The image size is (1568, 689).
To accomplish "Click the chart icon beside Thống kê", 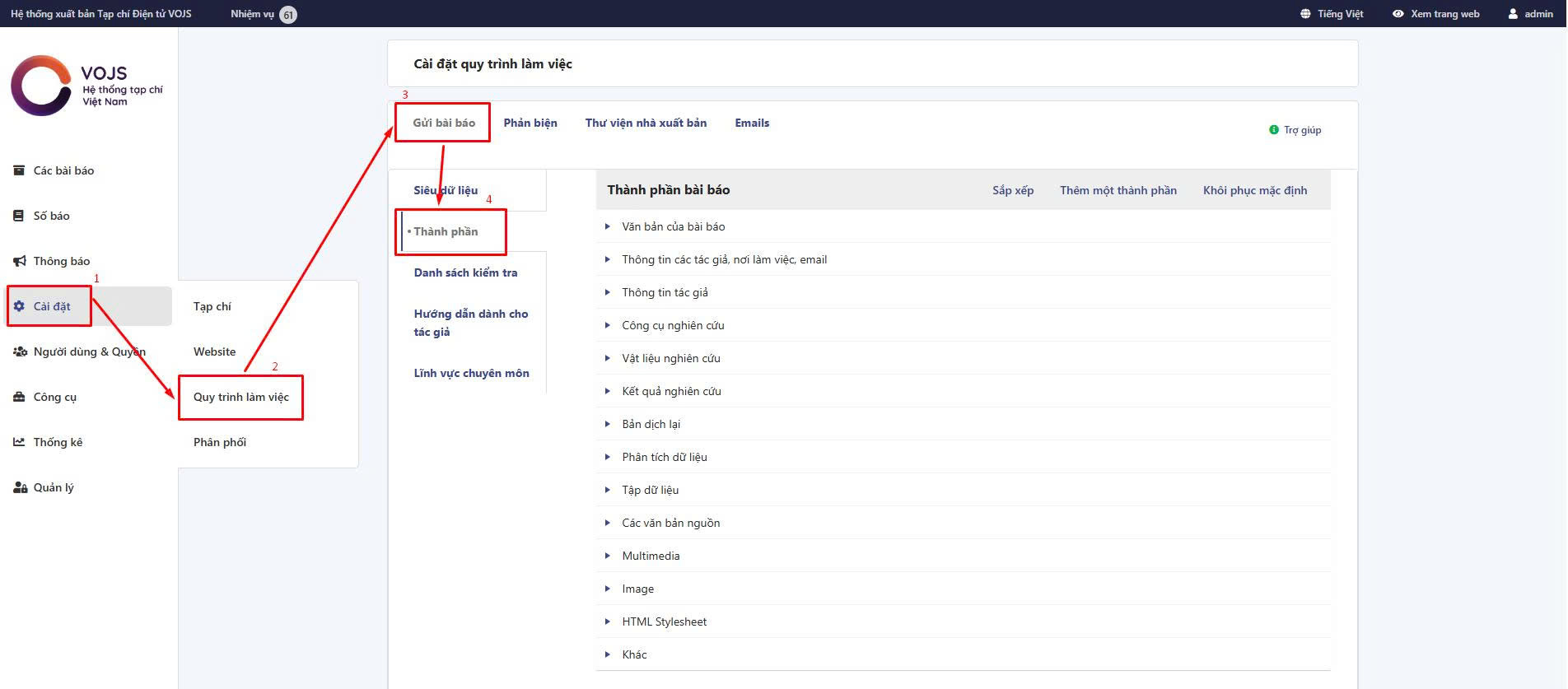I will click(19, 442).
